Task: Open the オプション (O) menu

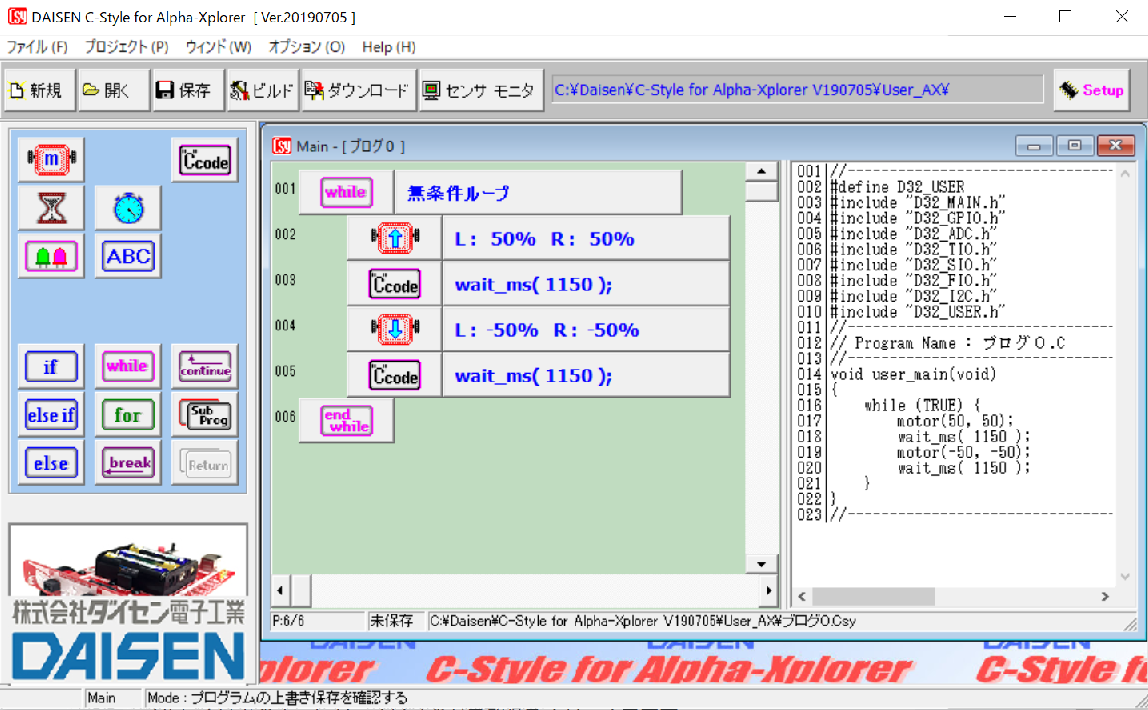Action: coord(307,47)
